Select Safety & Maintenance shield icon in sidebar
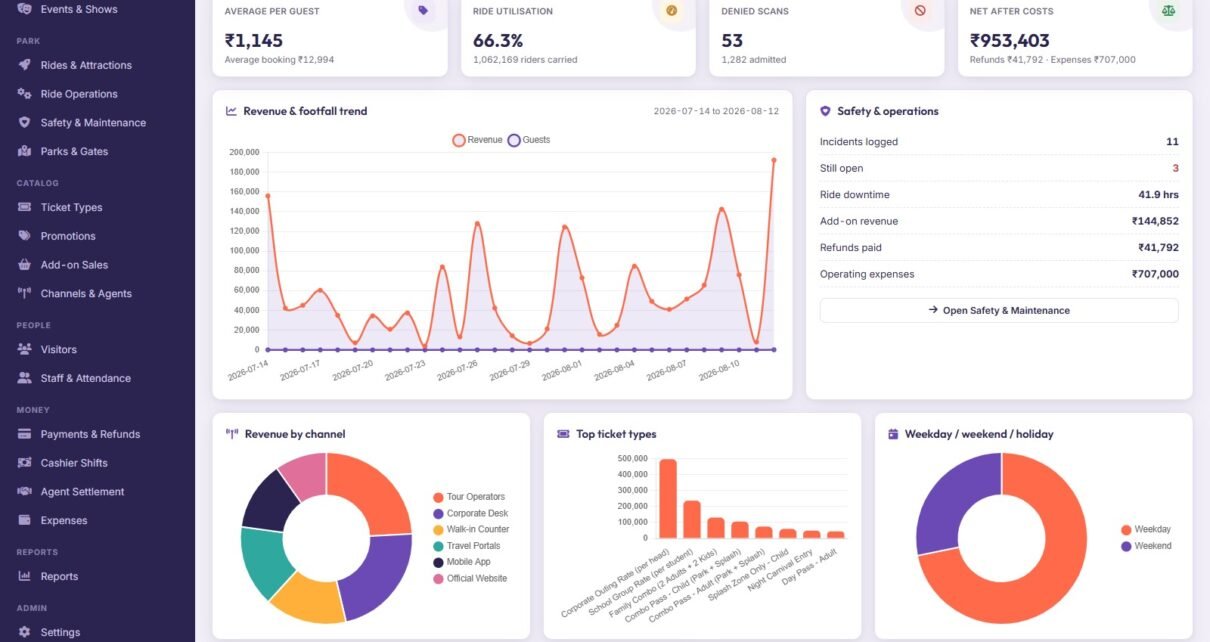The image size is (1210, 642). click(x=24, y=123)
